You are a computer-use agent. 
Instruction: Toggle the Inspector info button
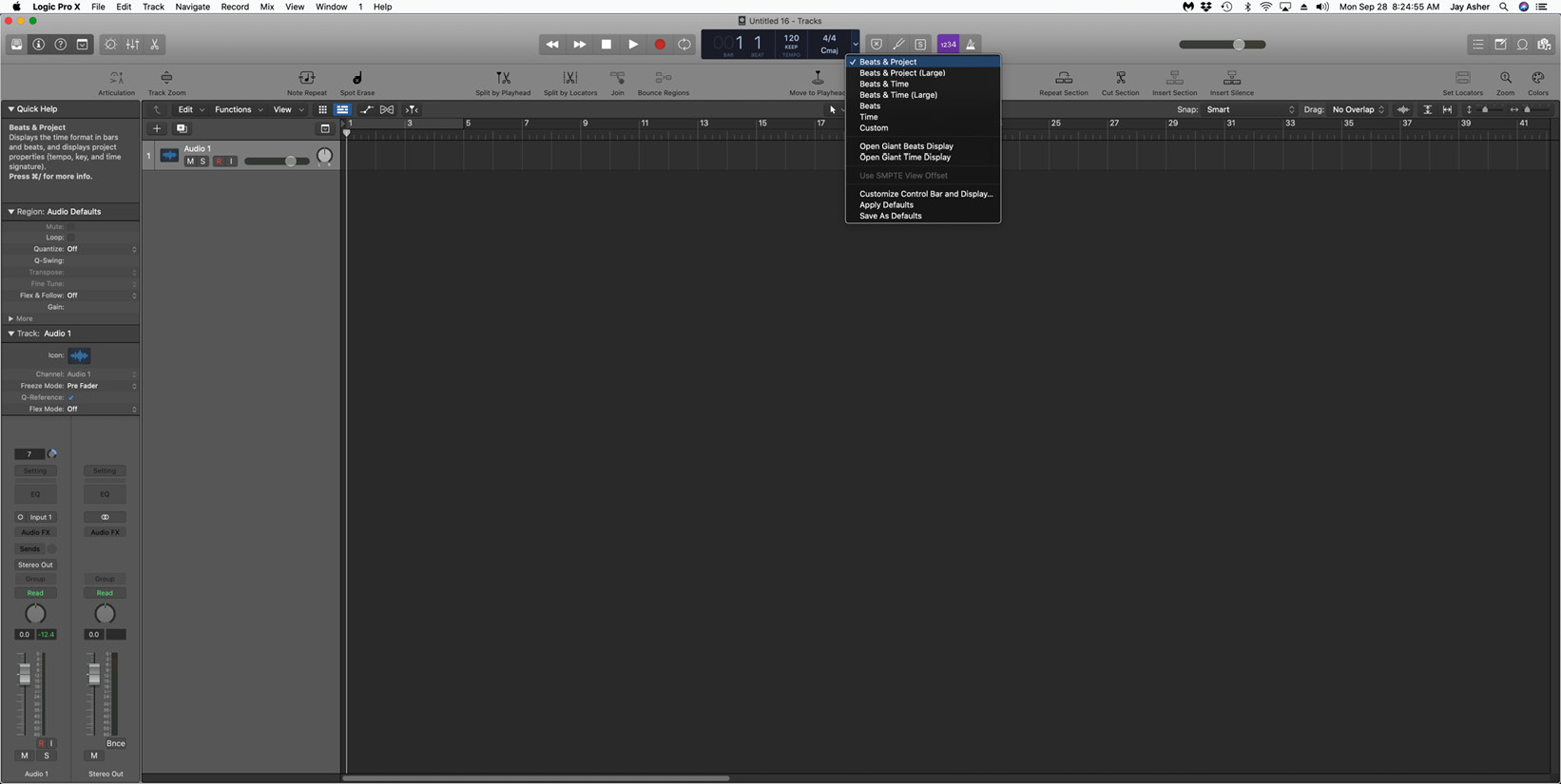[x=38, y=45]
